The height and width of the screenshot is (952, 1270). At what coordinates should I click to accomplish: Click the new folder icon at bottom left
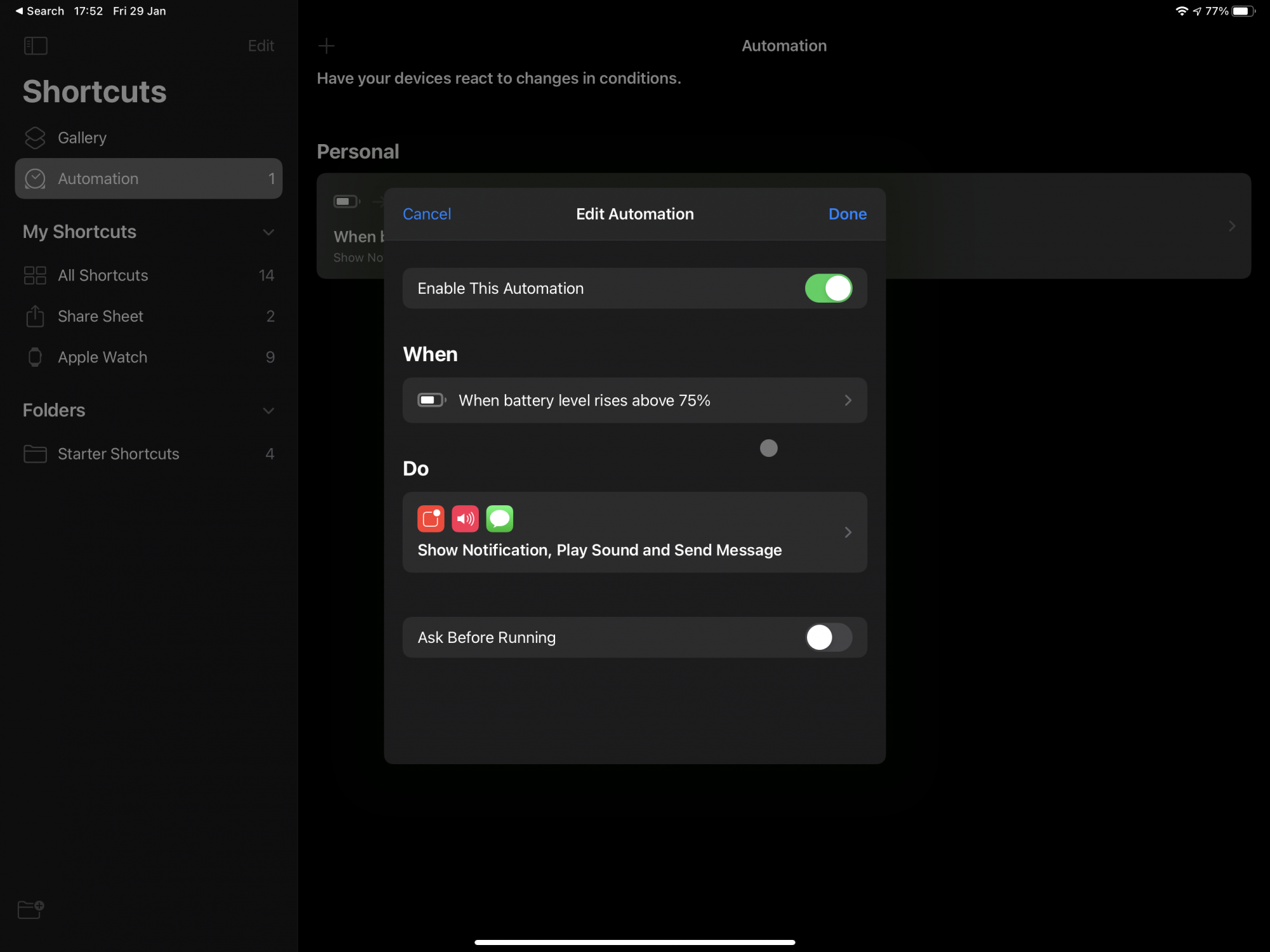(30, 909)
